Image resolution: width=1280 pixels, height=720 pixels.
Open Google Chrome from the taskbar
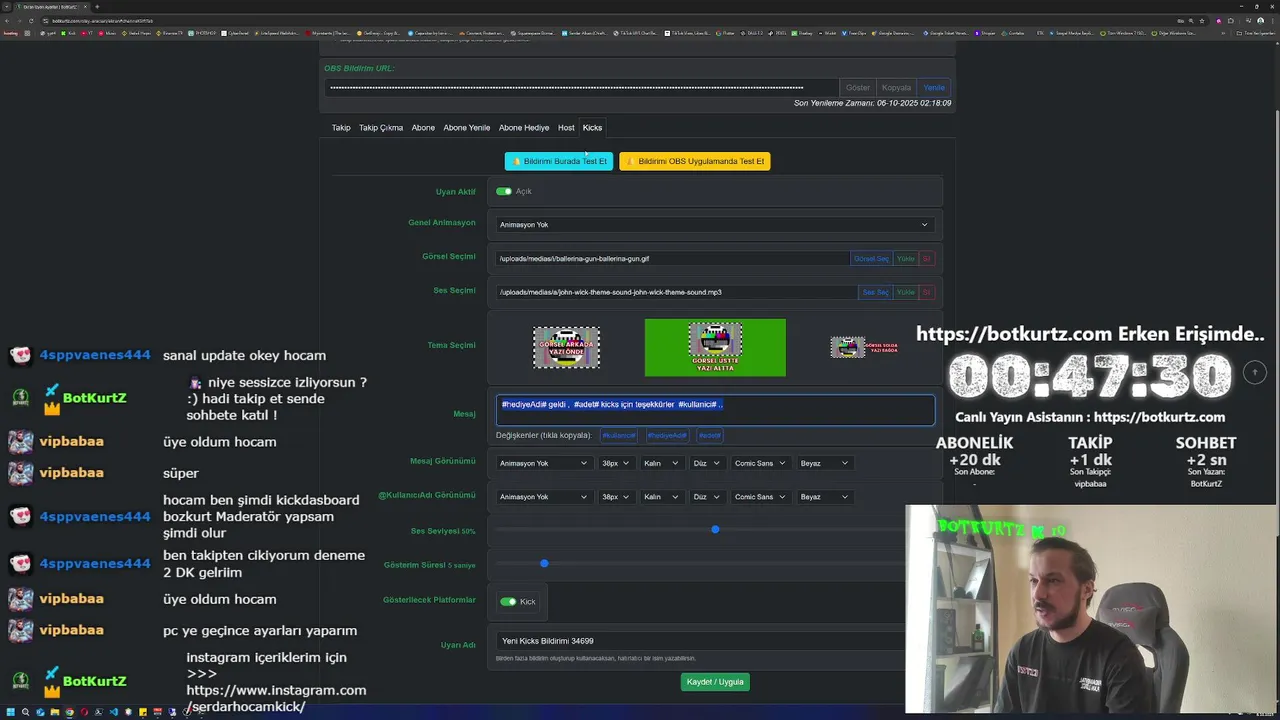pyautogui.click(x=70, y=712)
